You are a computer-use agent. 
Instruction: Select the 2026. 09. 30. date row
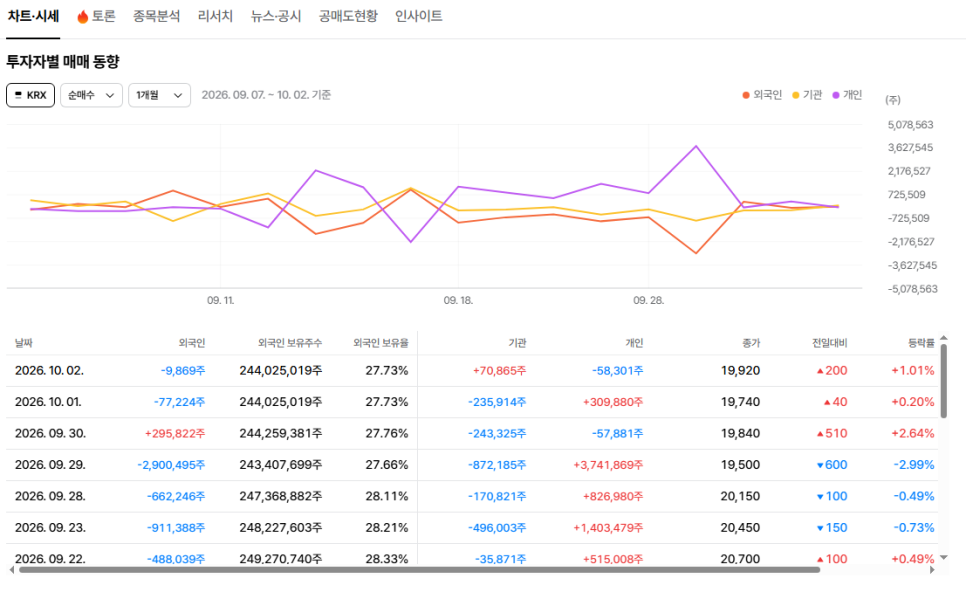point(473,434)
